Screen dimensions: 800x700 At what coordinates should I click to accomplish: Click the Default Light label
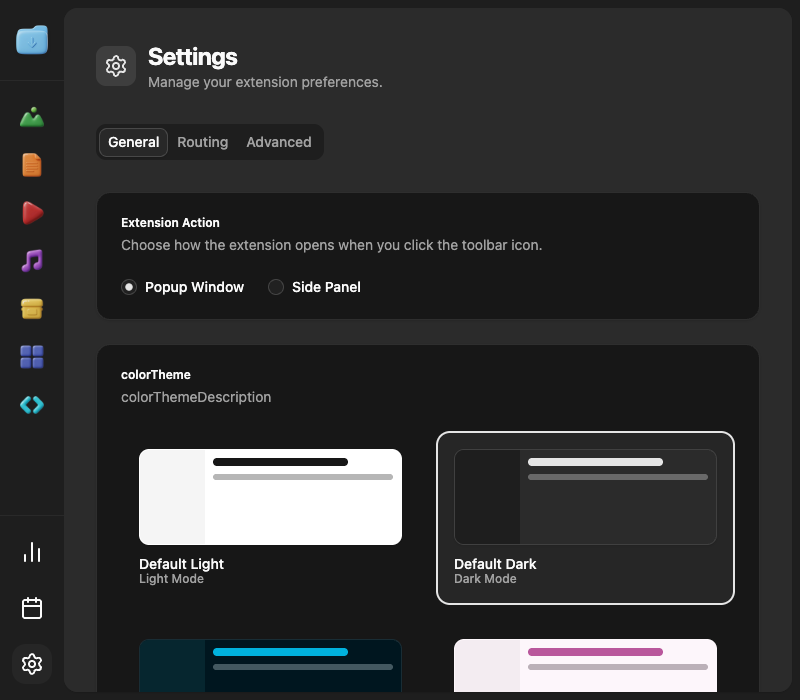tap(182, 564)
